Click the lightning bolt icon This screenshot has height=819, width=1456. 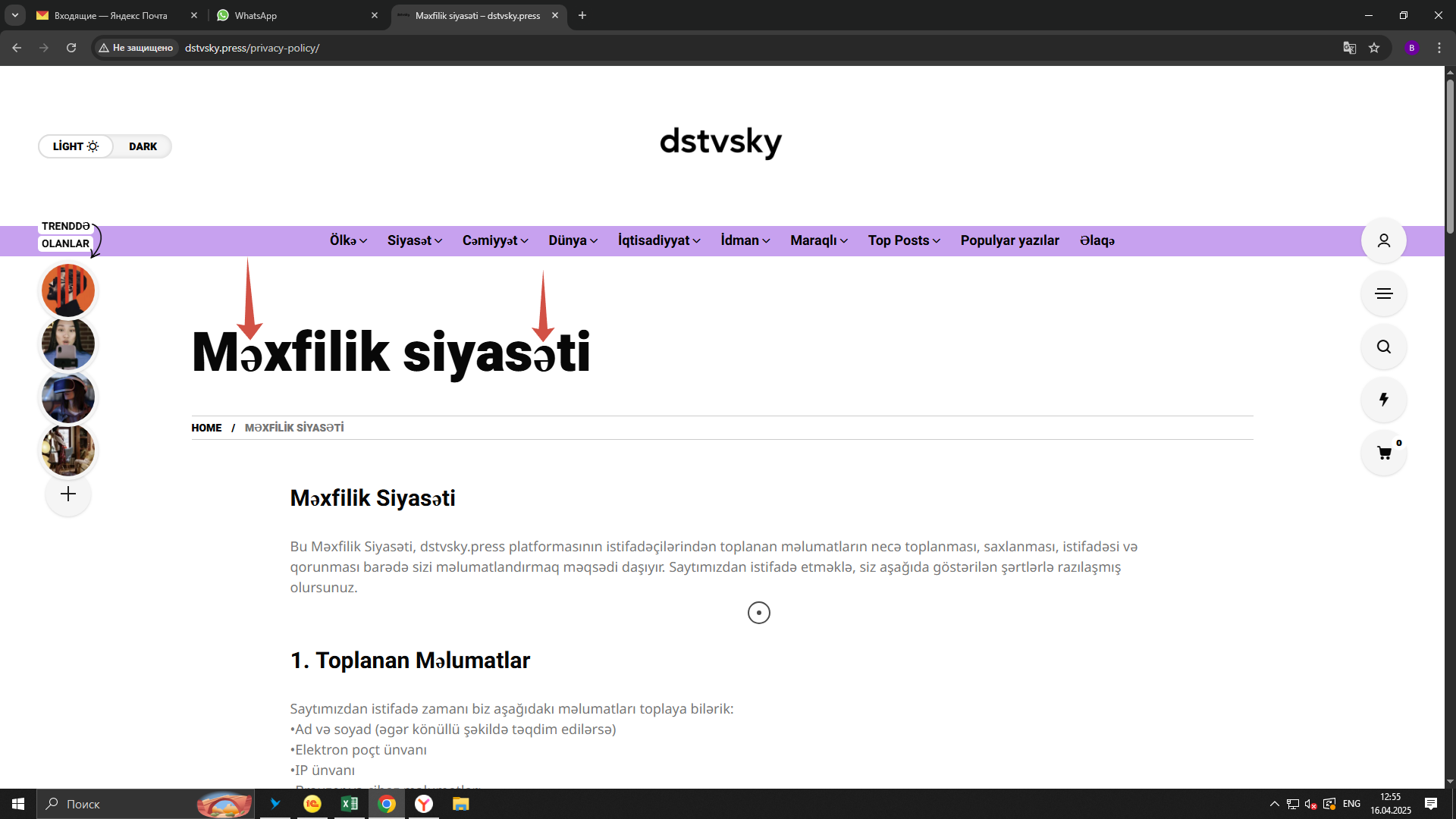(x=1383, y=400)
